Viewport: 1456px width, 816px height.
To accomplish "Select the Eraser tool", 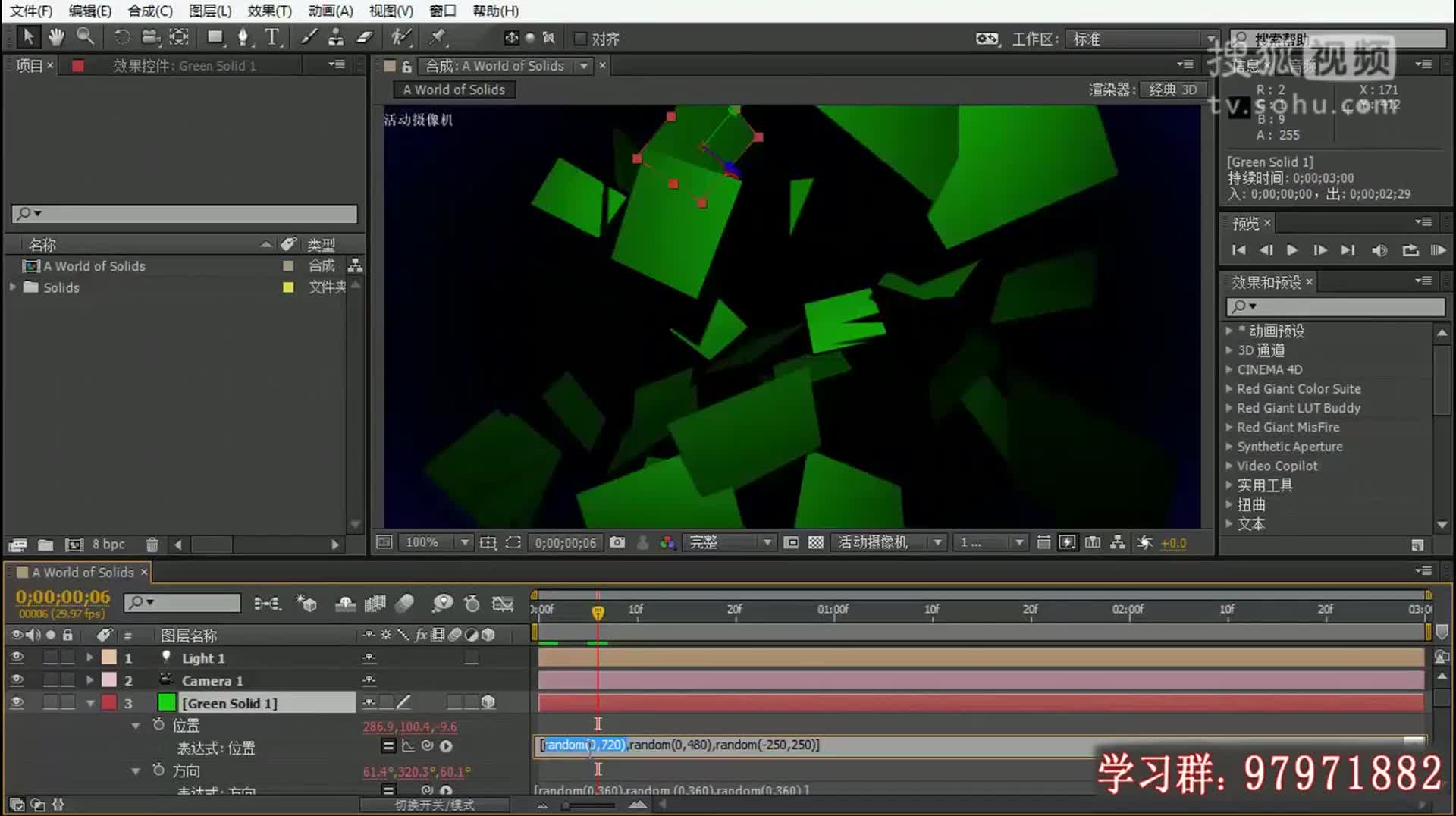I will tap(365, 36).
